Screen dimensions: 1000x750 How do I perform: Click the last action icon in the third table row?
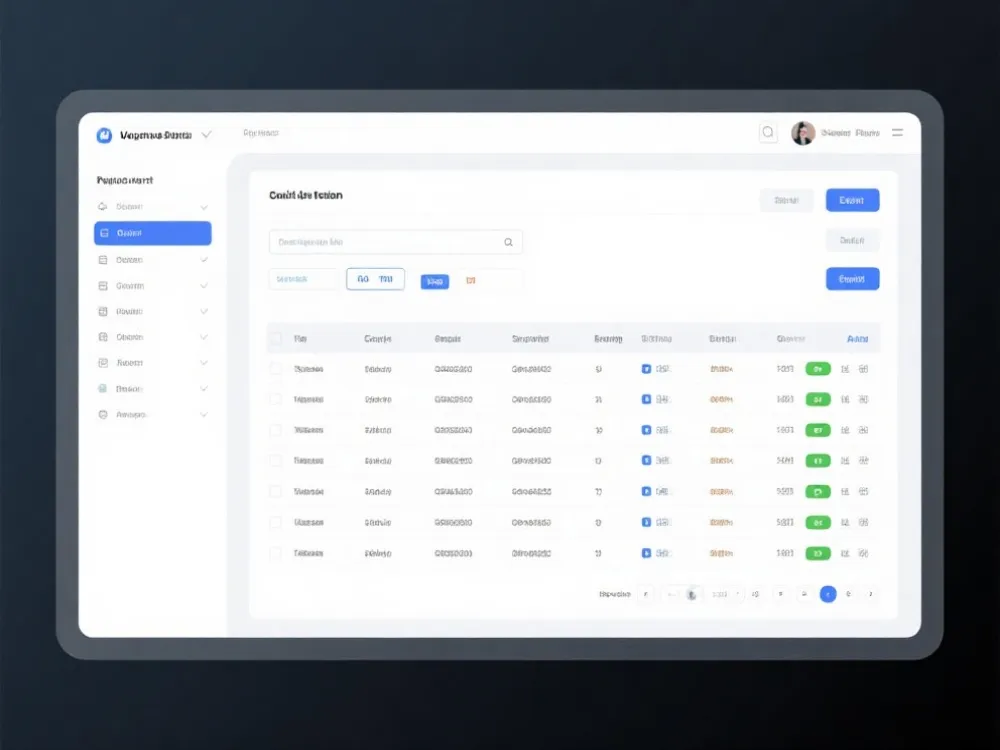click(864, 430)
